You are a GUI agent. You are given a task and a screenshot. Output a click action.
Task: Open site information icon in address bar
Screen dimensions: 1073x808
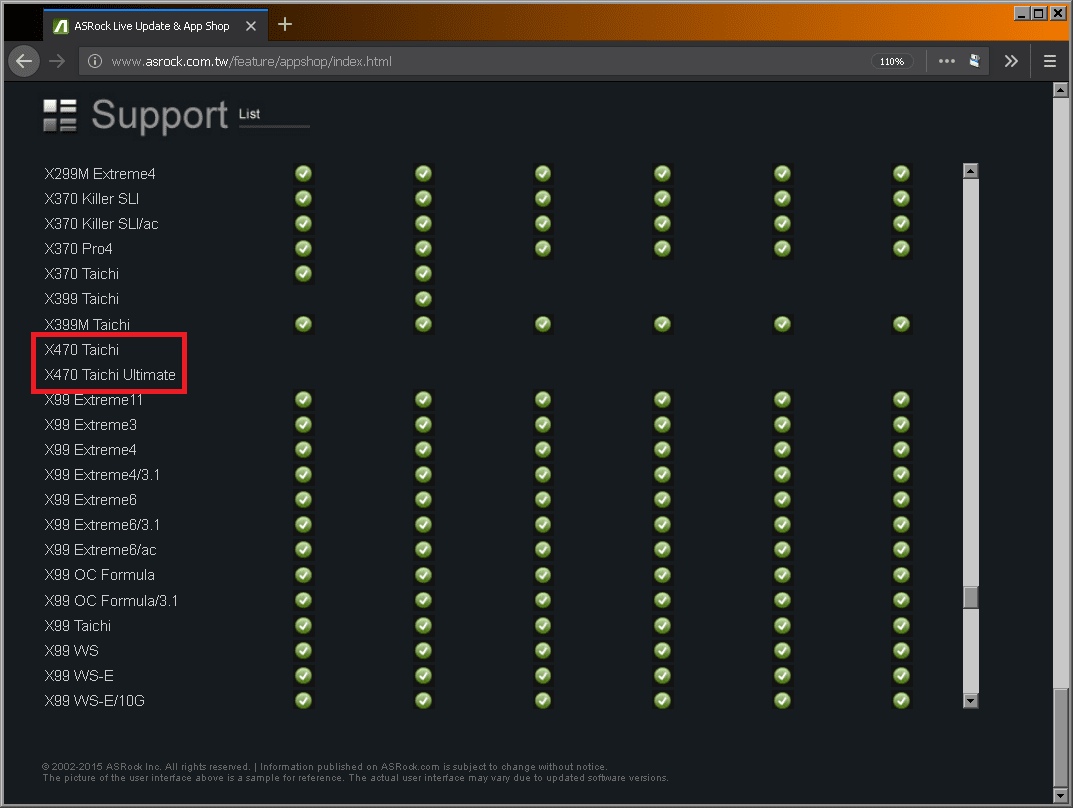95,62
